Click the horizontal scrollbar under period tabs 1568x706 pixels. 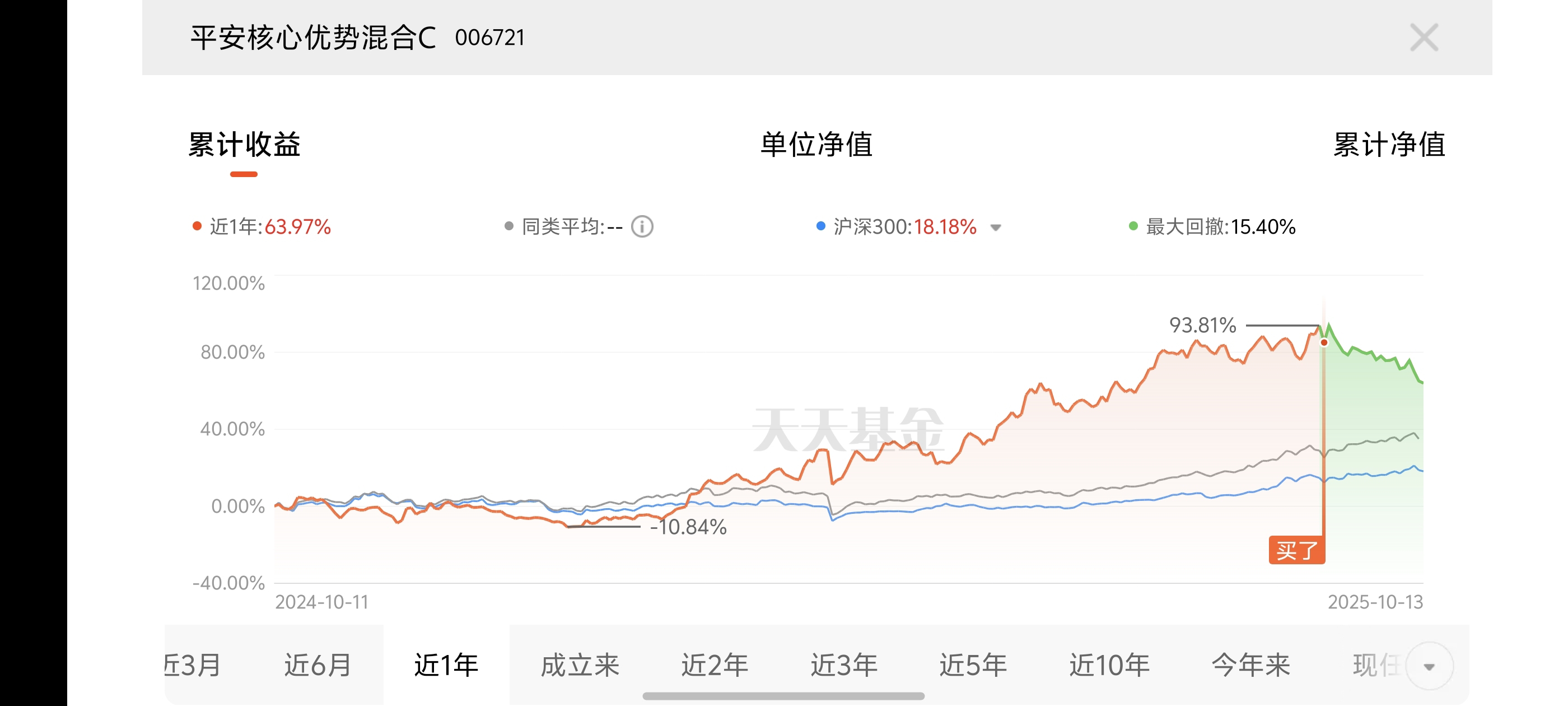coord(783,696)
